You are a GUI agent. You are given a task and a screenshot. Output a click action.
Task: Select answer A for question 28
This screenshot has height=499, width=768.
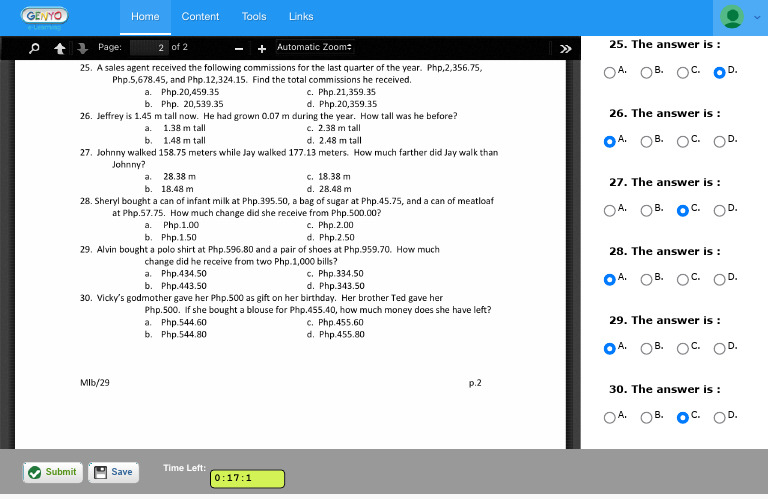pyautogui.click(x=609, y=280)
